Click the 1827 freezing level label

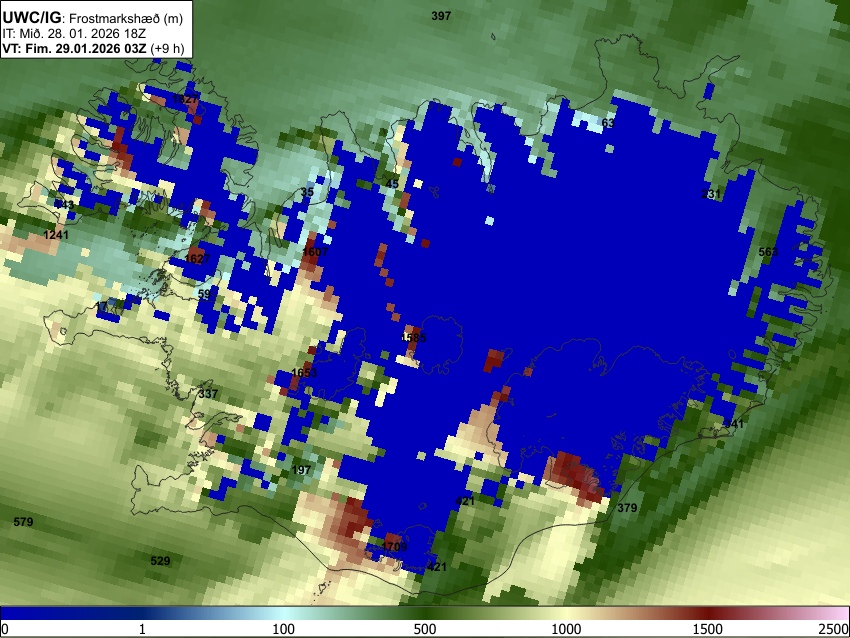(185, 99)
